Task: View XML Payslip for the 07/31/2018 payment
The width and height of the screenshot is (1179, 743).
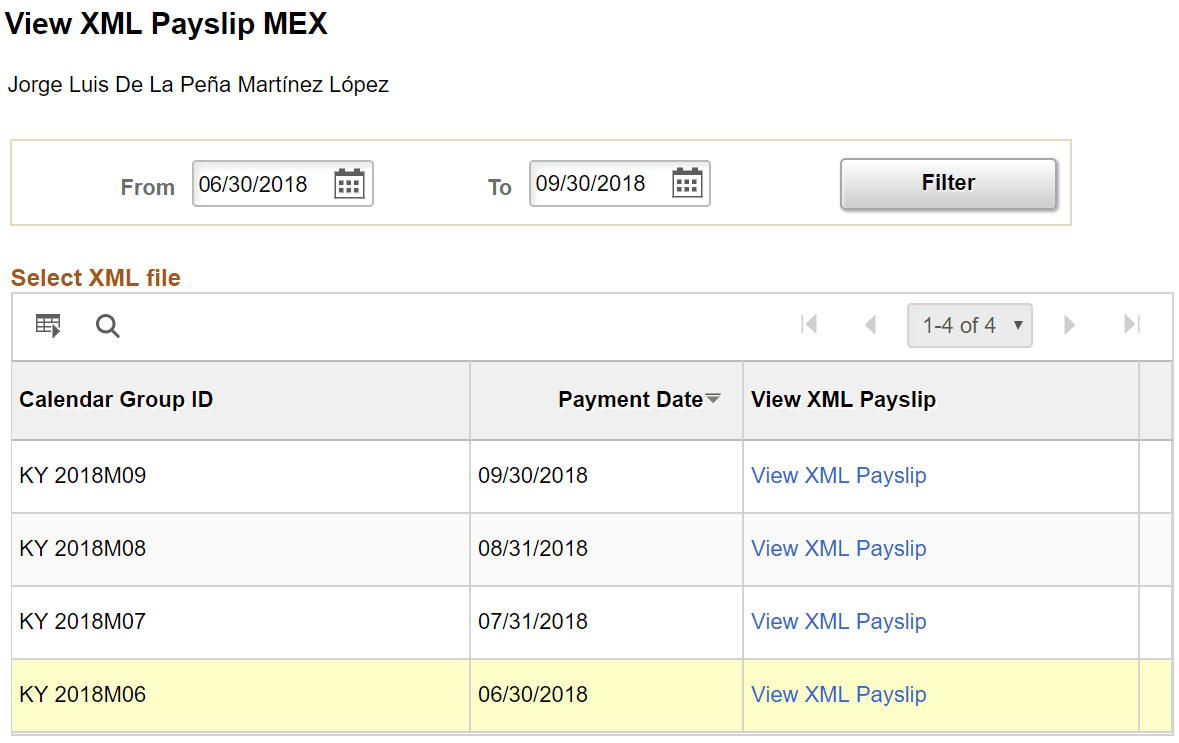Action: coord(838,621)
